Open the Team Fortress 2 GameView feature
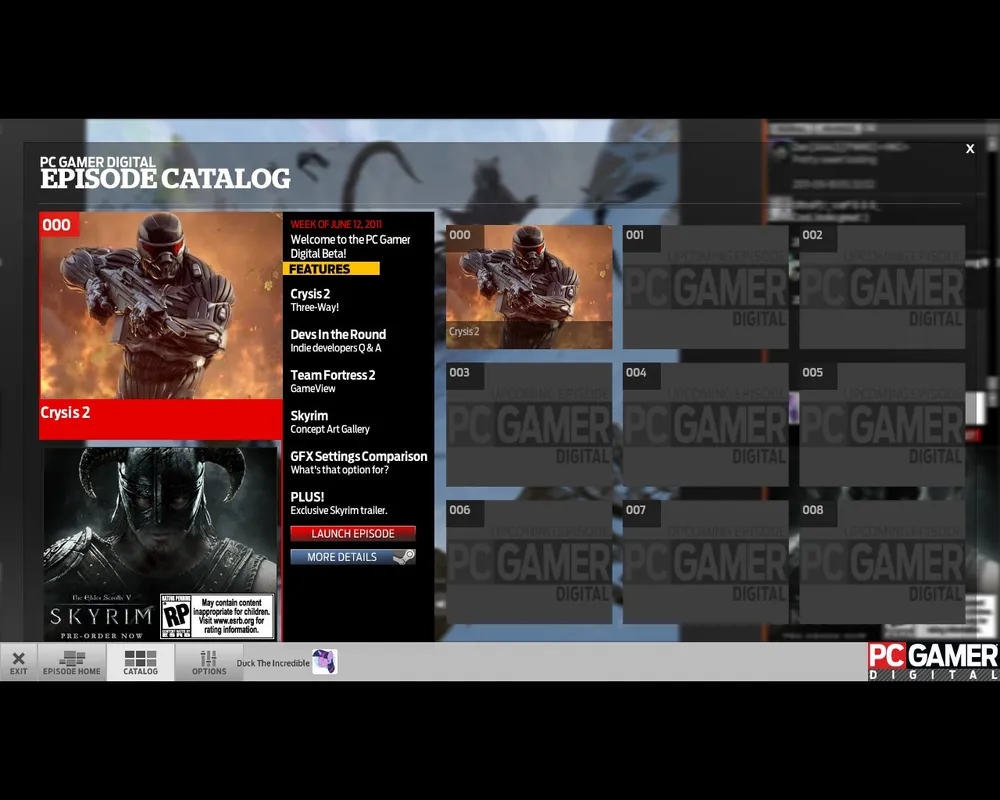Image resolution: width=1000 pixels, height=800 pixels. tap(333, 381)
